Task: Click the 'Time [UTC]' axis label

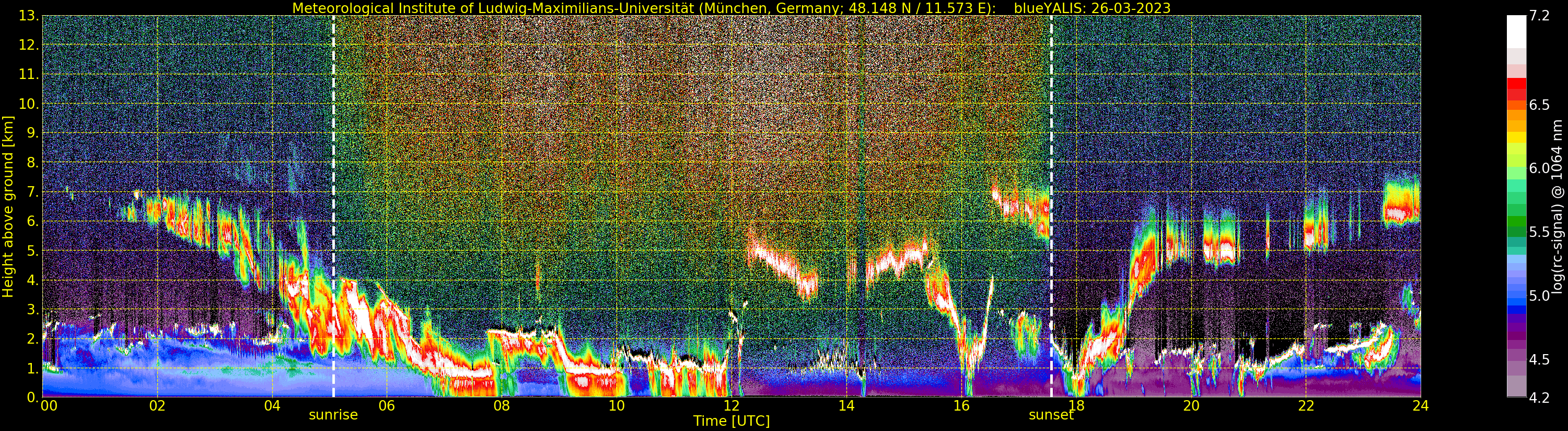Action: click(731, 421)
